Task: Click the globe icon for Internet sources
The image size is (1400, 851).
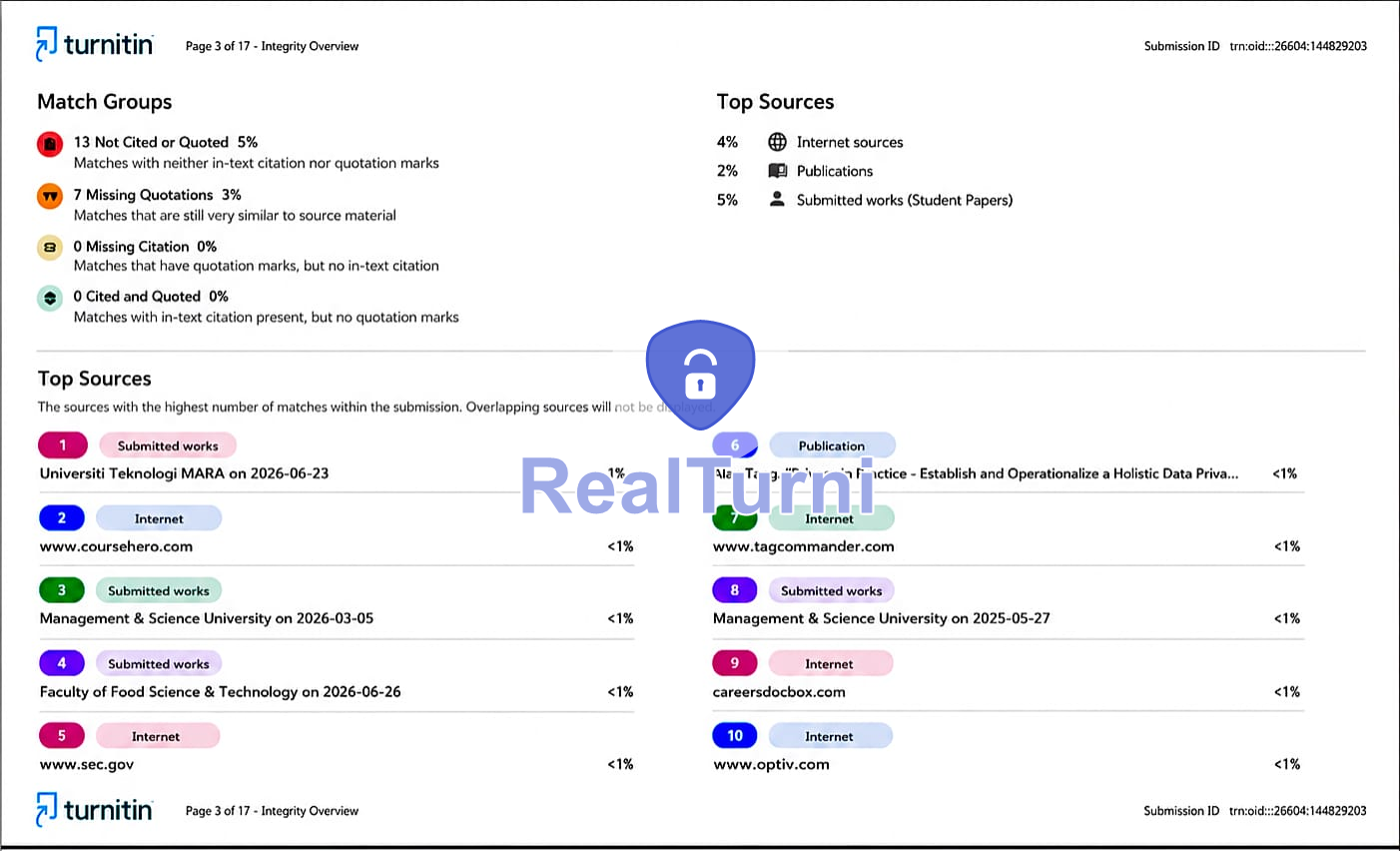Action: pos(777,142)
